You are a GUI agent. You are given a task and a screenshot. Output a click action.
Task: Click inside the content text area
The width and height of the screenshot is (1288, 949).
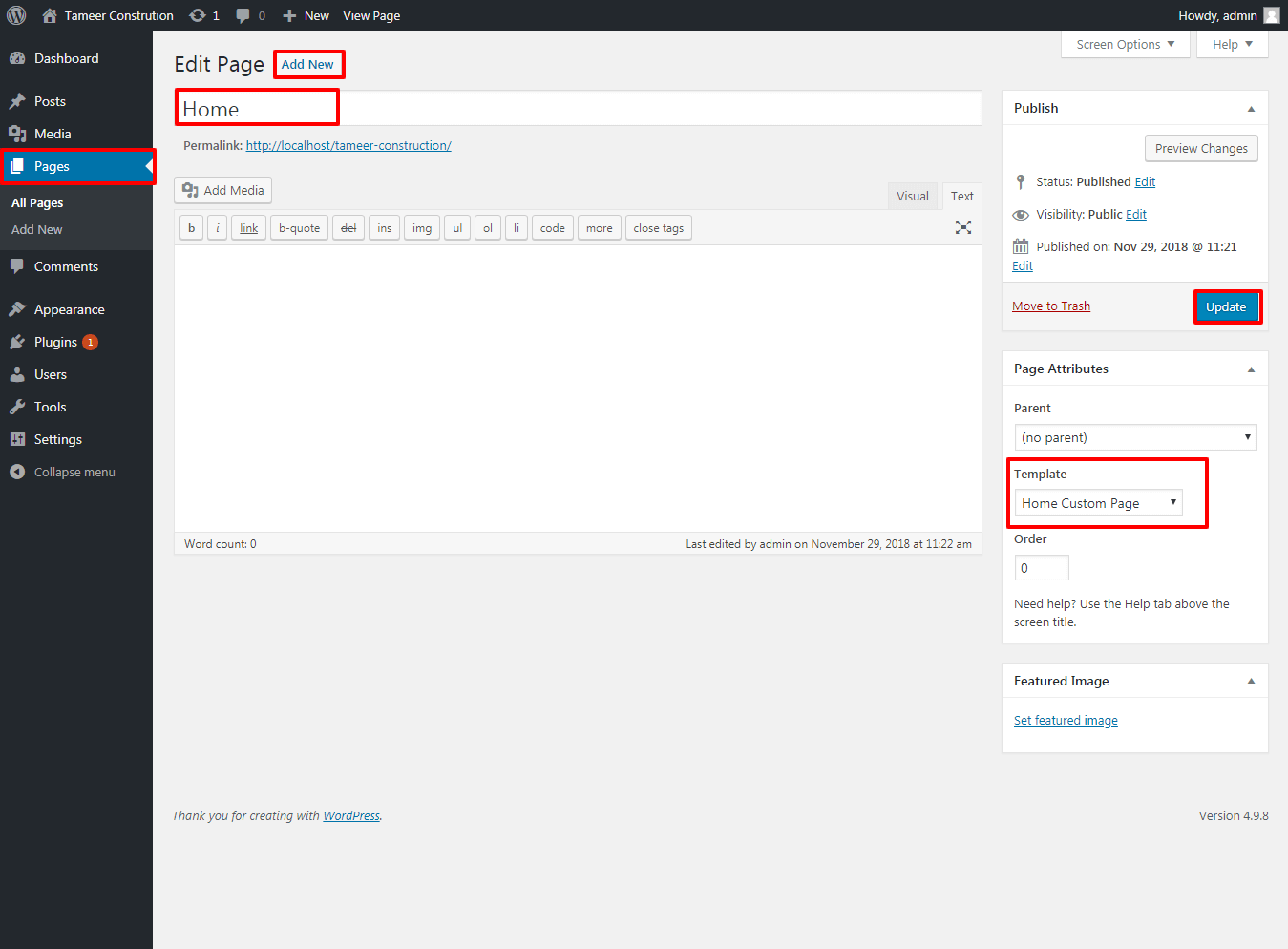pyautogui.click(x=578, y=388)
